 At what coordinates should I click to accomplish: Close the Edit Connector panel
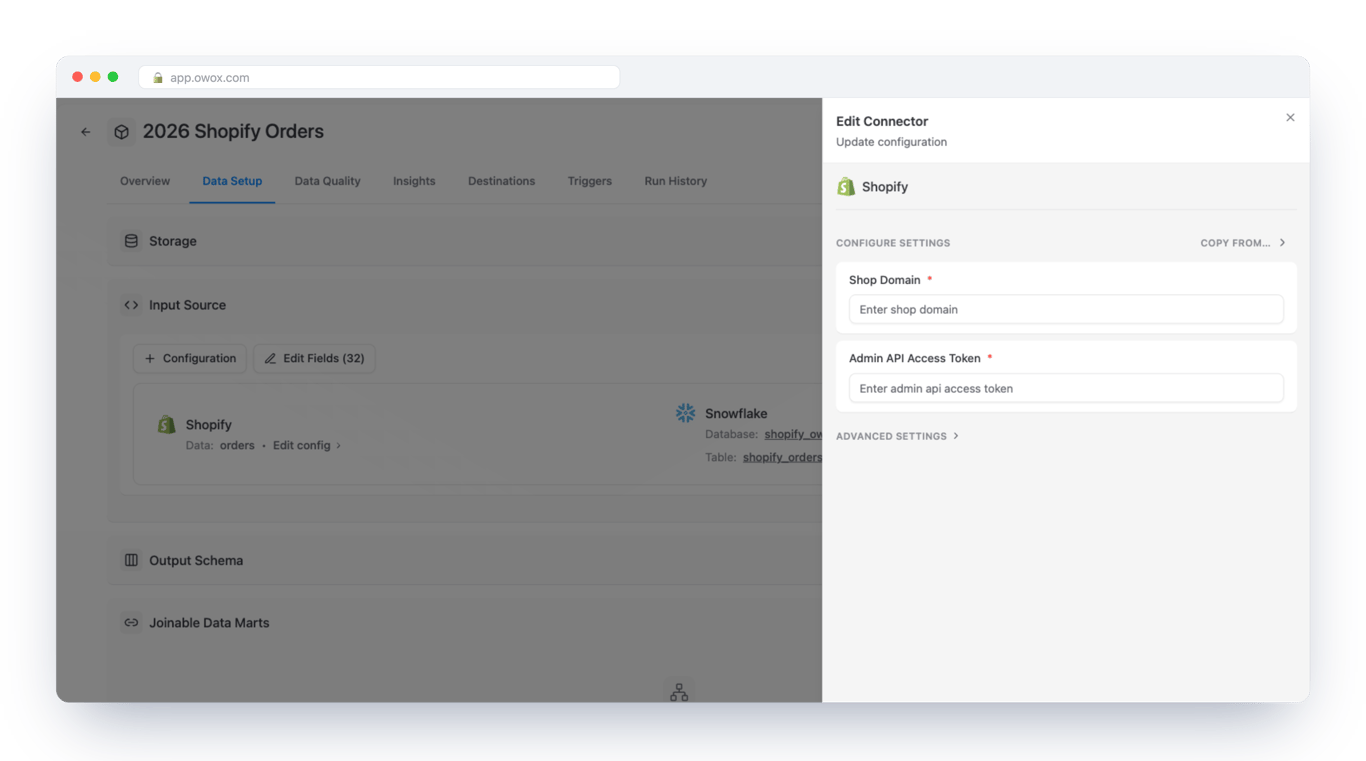coord(1290,118)
